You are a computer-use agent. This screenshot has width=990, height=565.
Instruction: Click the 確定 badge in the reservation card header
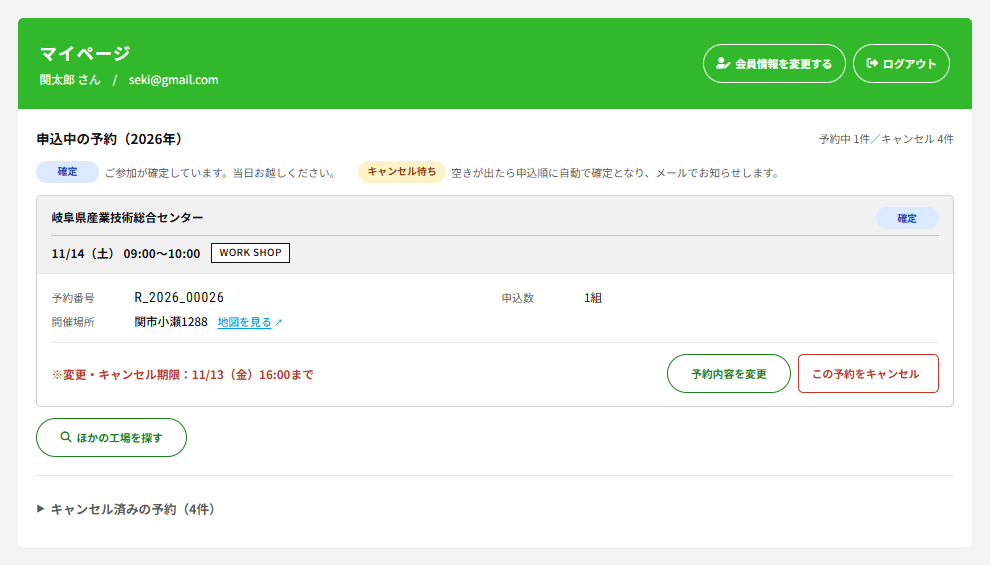(x=907, y=218)
